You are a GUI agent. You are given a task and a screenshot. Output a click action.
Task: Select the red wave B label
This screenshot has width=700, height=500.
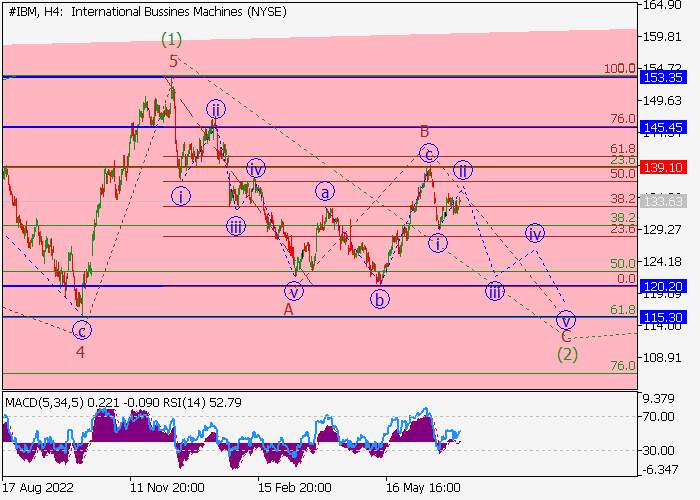[424, 132]
